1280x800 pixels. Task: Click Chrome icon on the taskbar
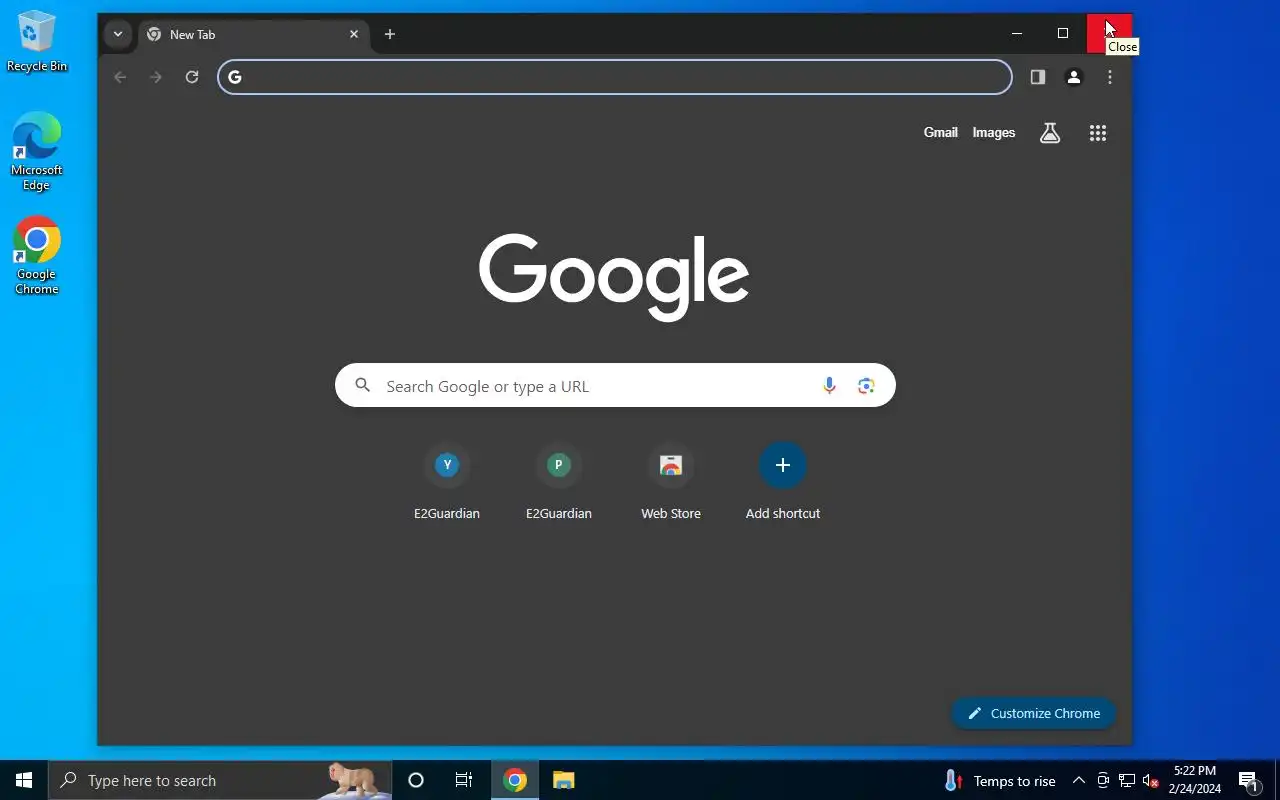[x=515, y=780]
